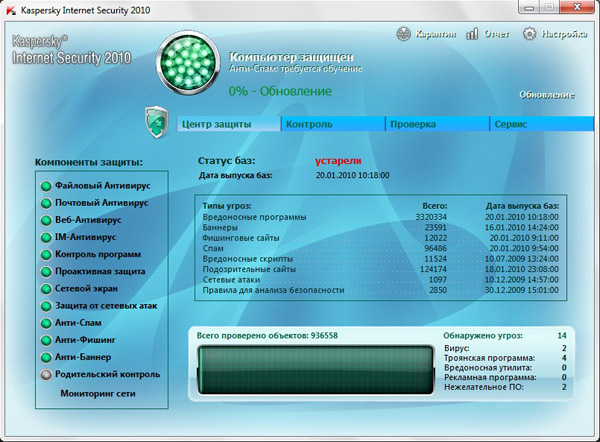Click the Вредоносная утилита: row
The width and height of the screenshot is (600, 442).
point(505,368)
